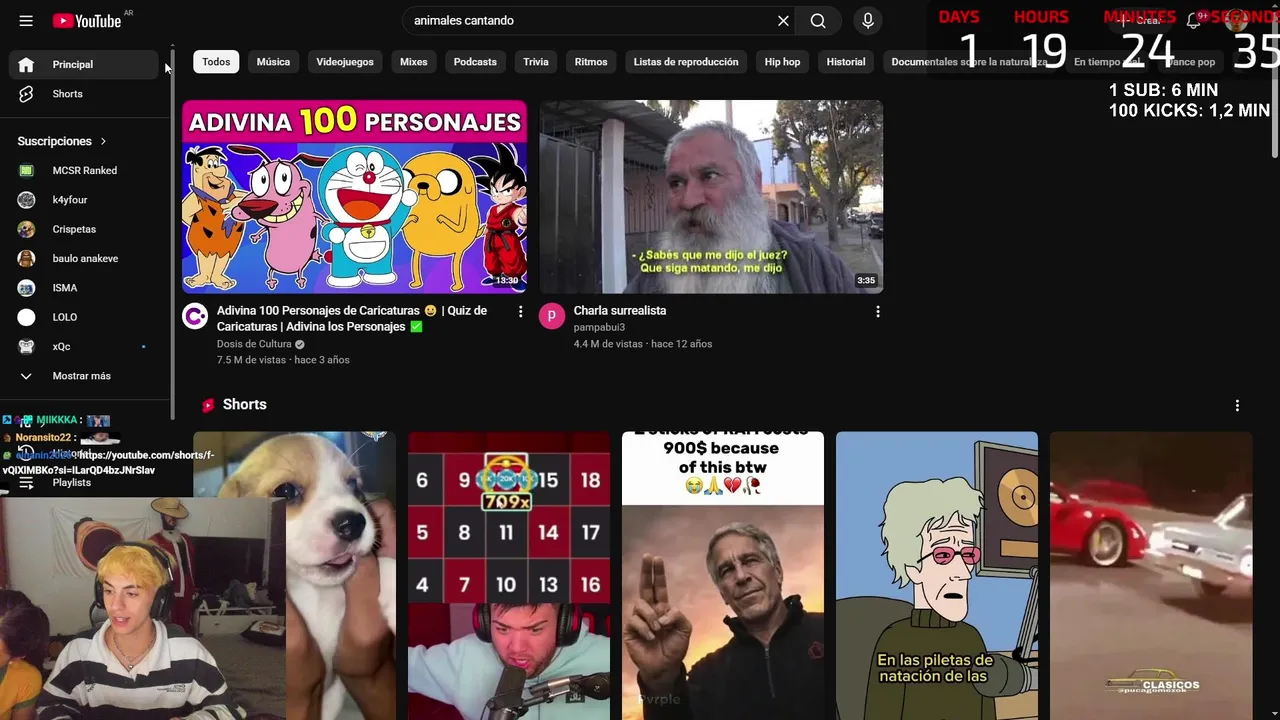The image size is (1280, 720).
Task: Open the baulo anakeve subscription
Action: pyautogui.click(x=84, y=259)
